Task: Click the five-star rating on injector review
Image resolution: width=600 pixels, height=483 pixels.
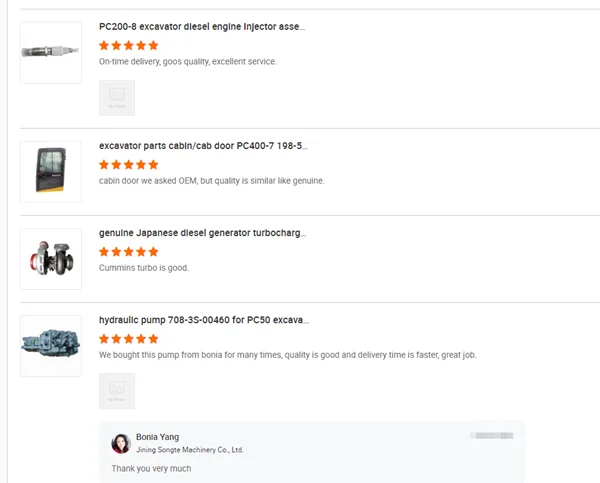Action: coord(129,46)
